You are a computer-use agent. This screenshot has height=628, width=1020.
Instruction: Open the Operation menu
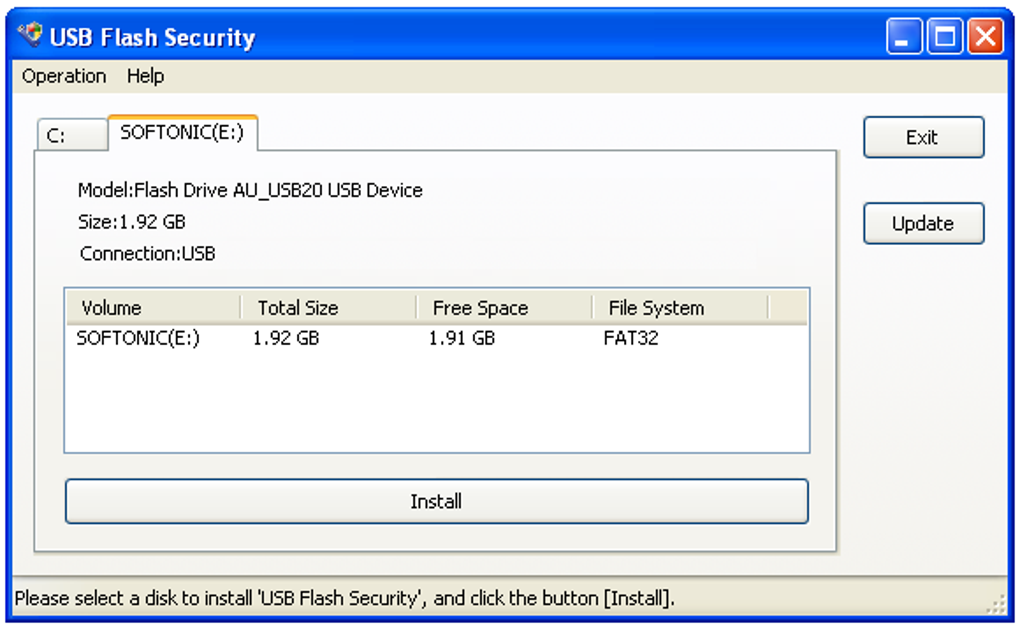(64, 76)
